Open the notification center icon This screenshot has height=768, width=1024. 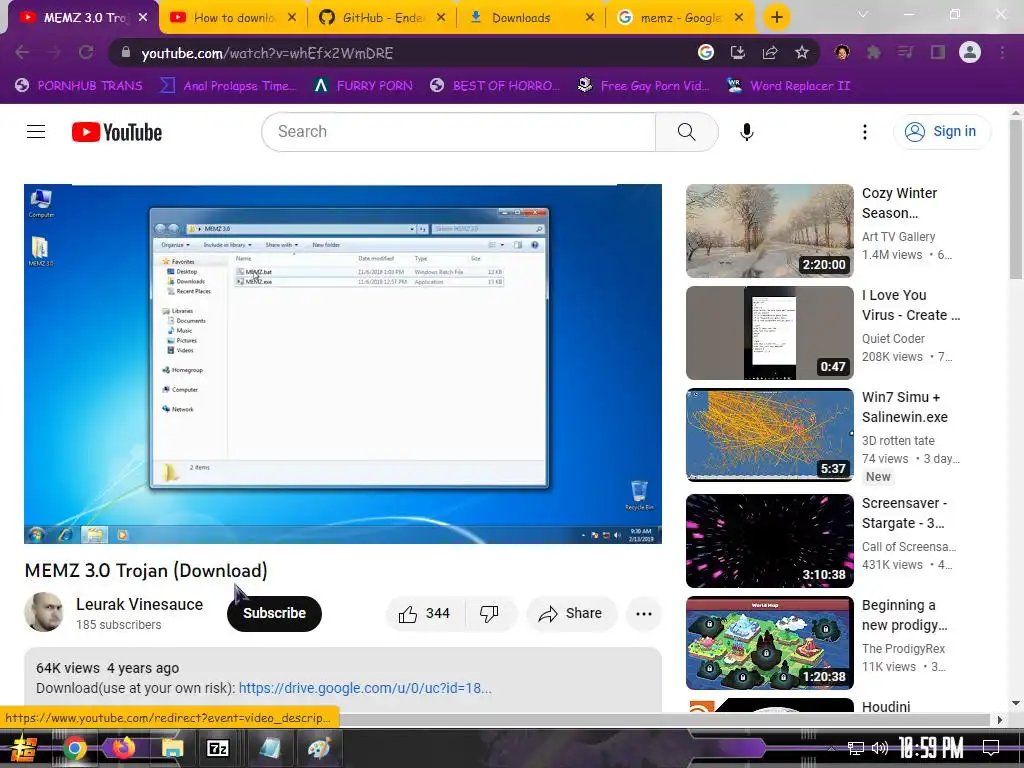[991, 748]
